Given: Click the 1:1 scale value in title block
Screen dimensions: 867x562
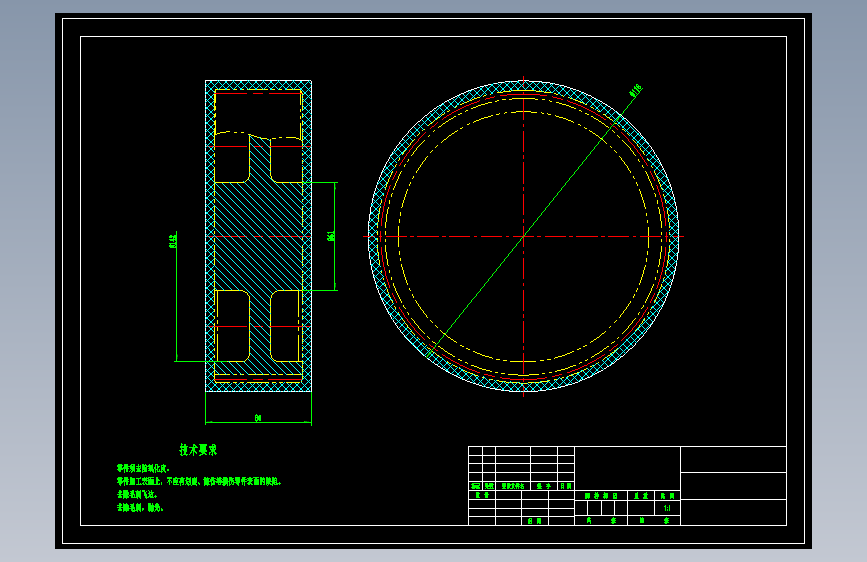Looking at the screenshot, I should [x=667, y=508].
